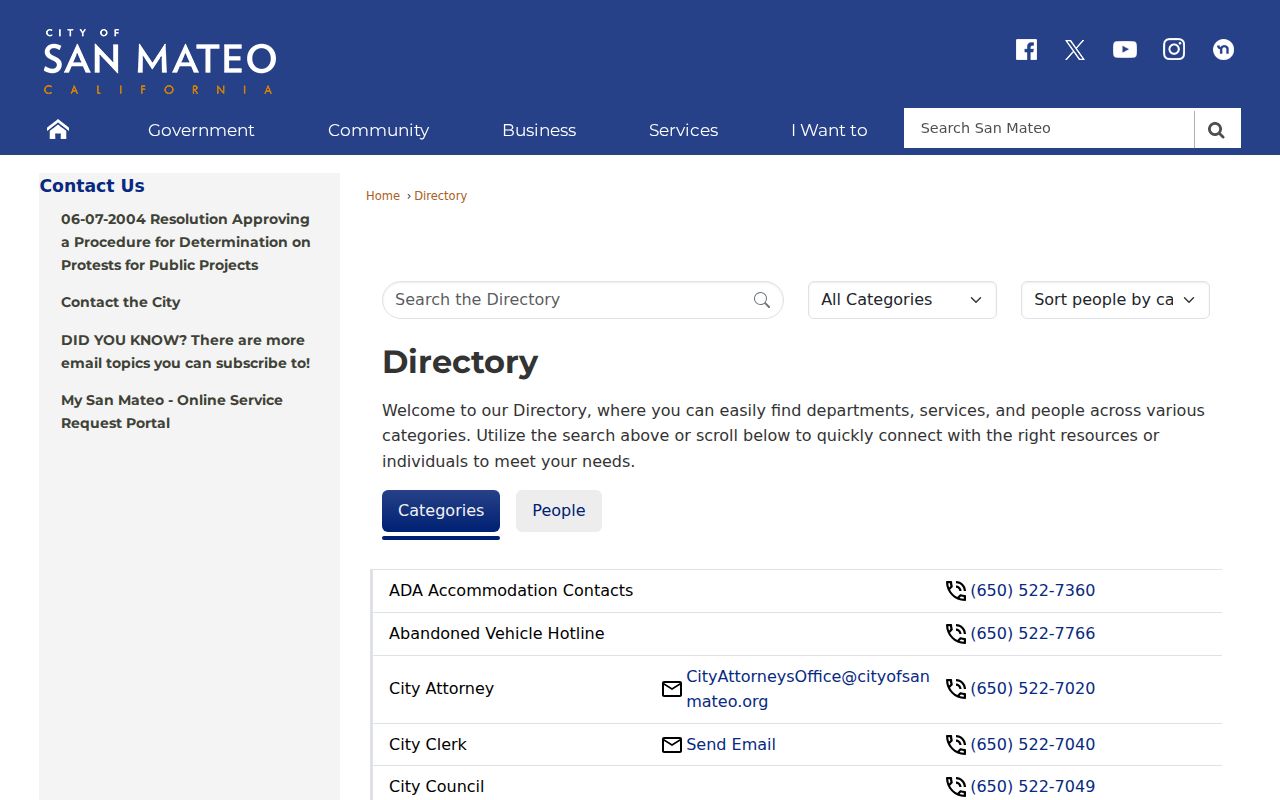Viewport: 1280px width, 800px height.
Task: Open the Business menu
Action: pyautogui.click(x=539, y=130)
